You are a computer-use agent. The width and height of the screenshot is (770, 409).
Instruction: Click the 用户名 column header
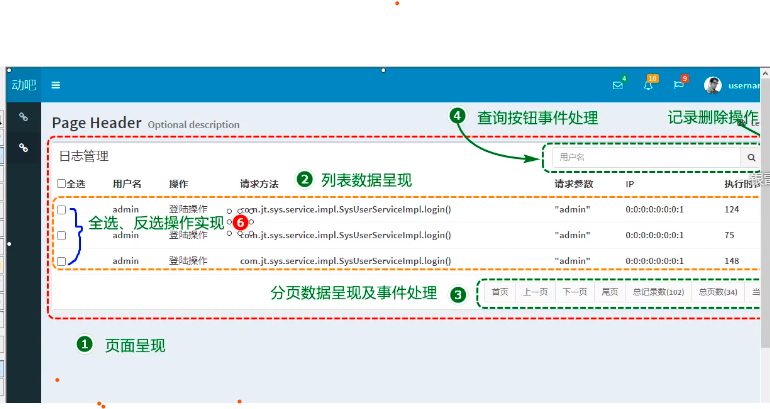(x=127, y=184)
